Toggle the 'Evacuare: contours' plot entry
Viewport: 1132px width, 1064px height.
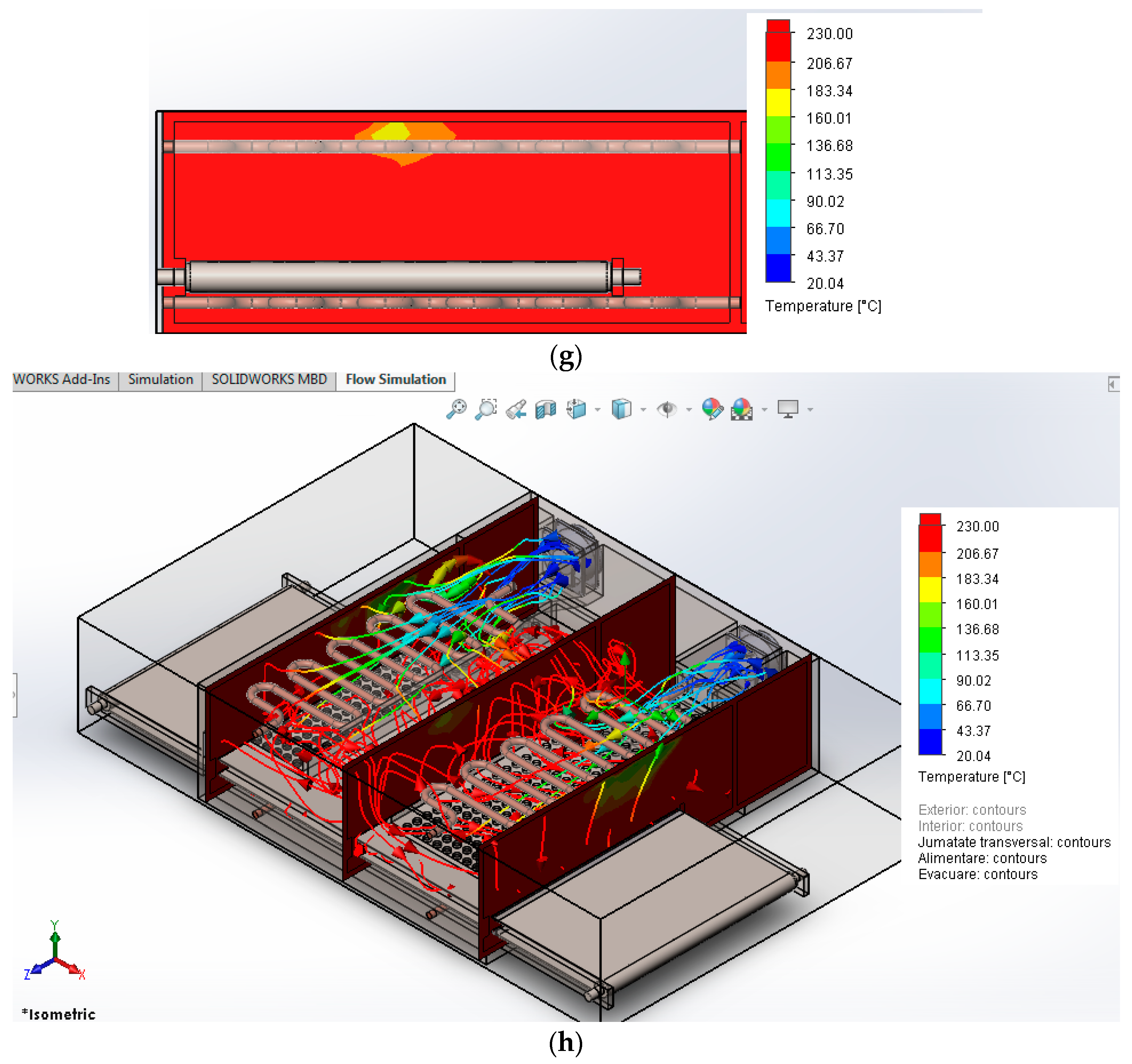point(978,874)
